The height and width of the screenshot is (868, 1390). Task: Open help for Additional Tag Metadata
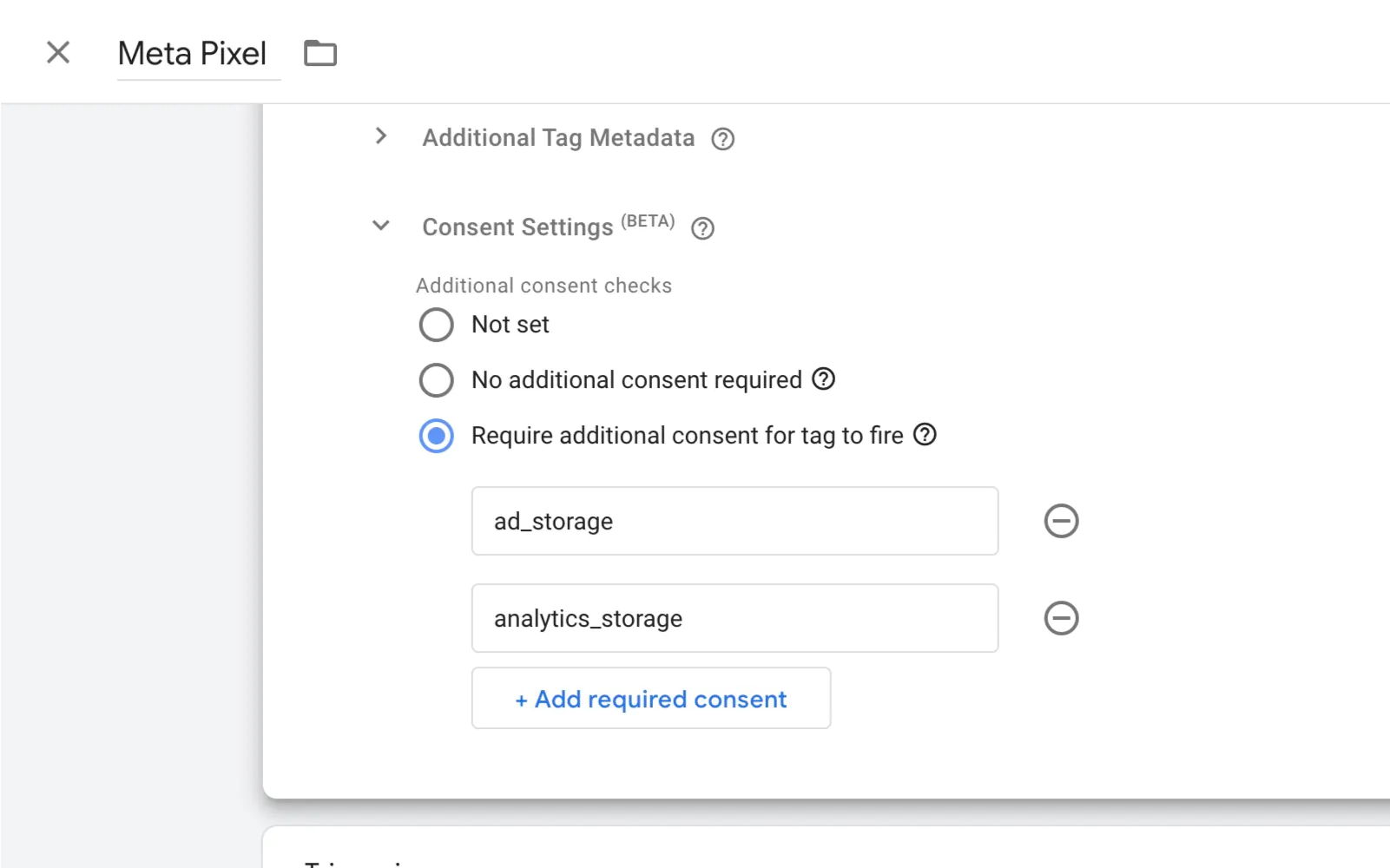(x=722, y=139)
